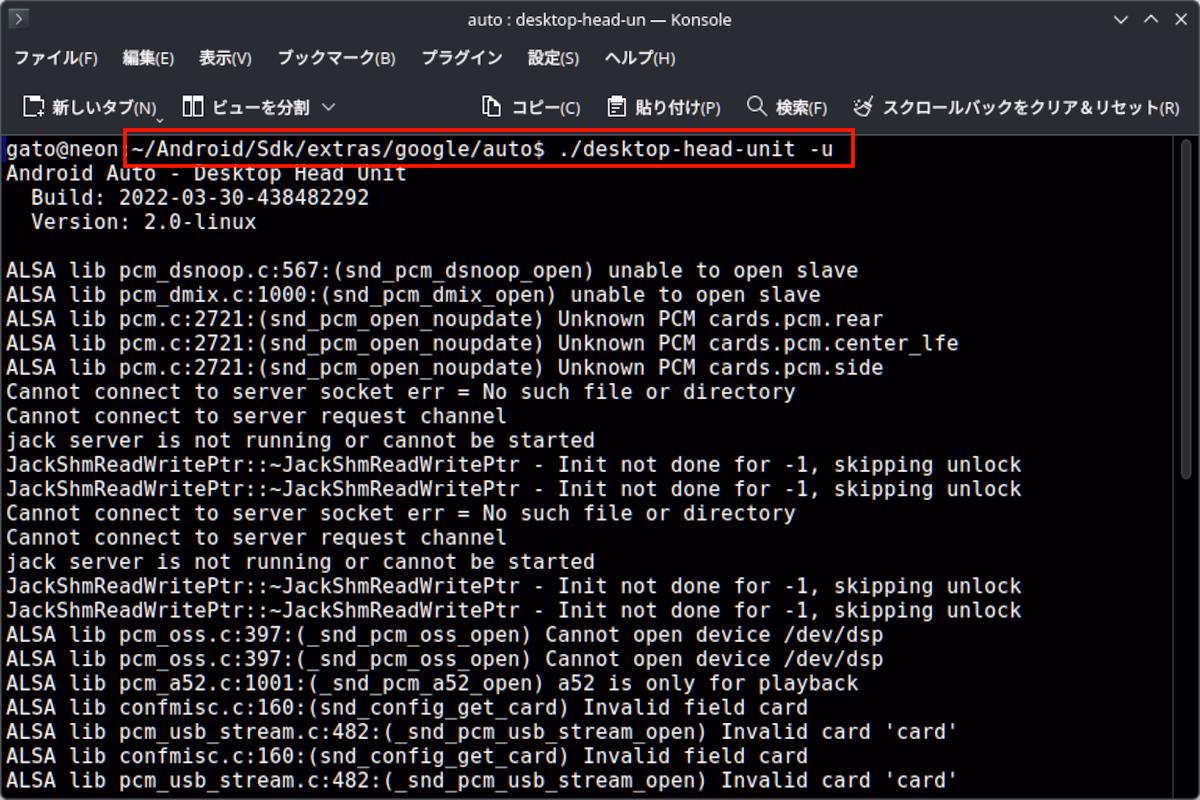The height and width of the screenshot is (800, 1200).
Task: Click the gato@neon prompt text
Action: point(62,150)
